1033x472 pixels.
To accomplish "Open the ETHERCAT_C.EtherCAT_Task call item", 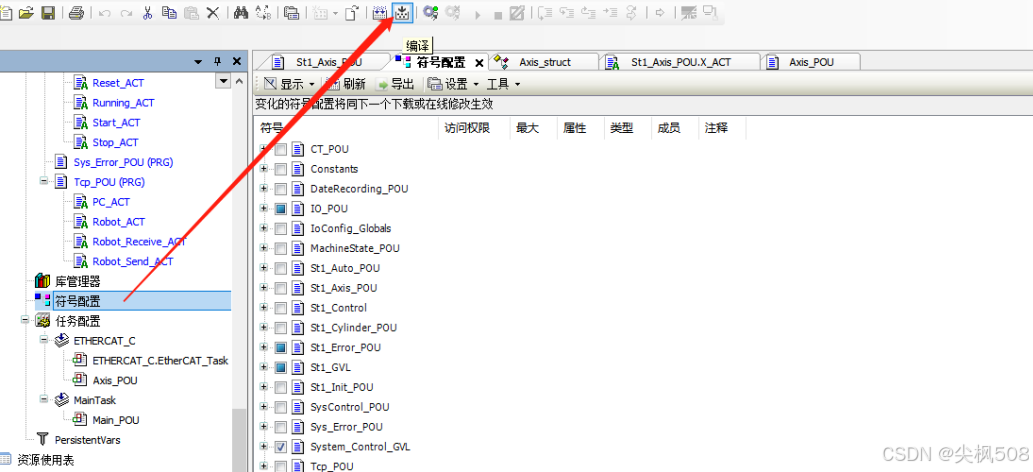I will [160, 361].
